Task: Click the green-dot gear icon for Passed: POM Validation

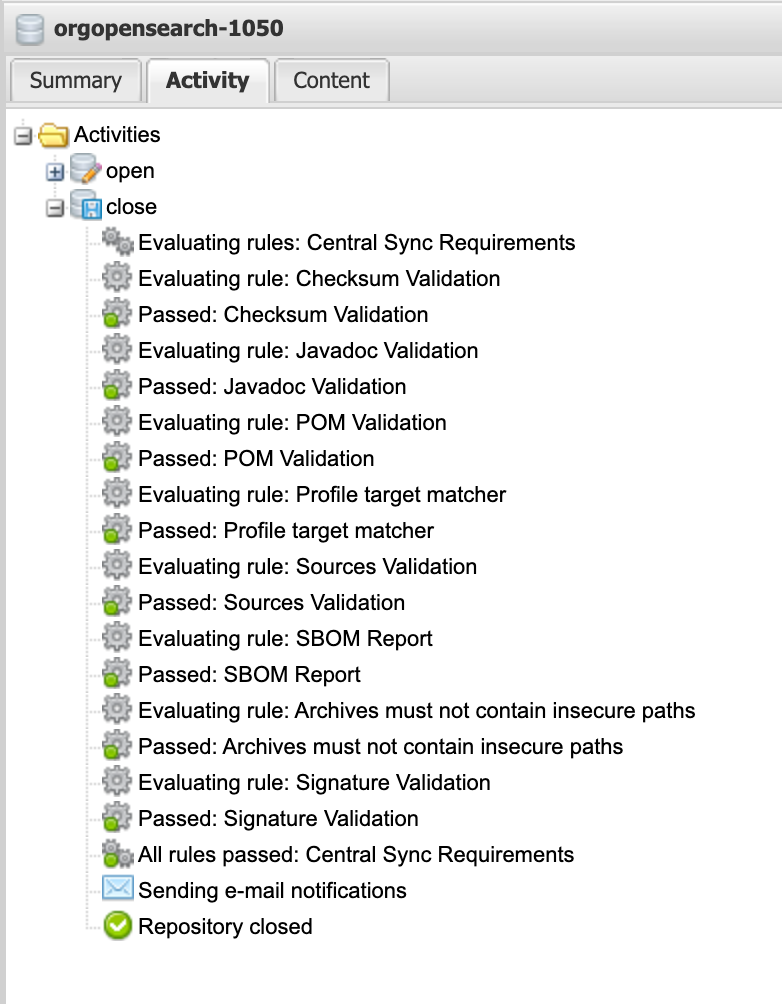Action: tap(119, 458)
